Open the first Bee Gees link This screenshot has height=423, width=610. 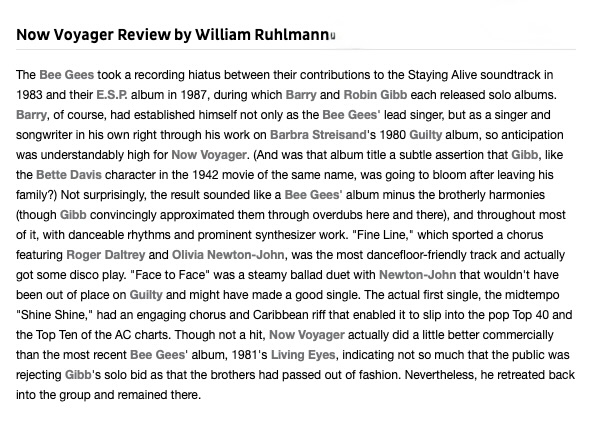click(67, 75)
